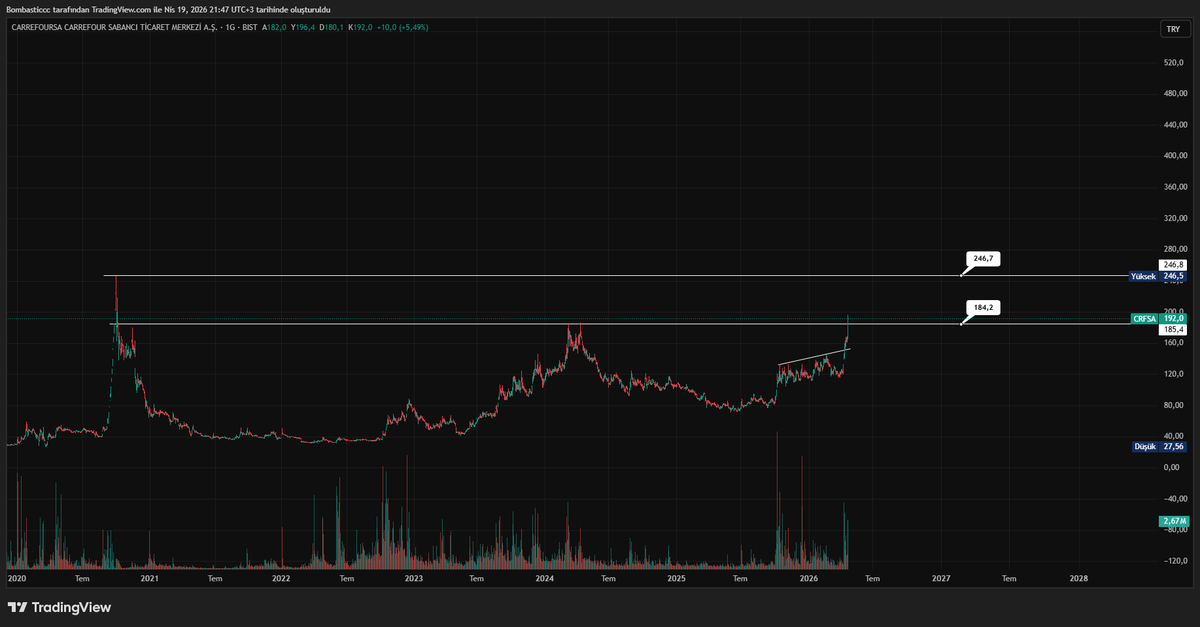Click the 2024 time axis label

click(545, 578)
